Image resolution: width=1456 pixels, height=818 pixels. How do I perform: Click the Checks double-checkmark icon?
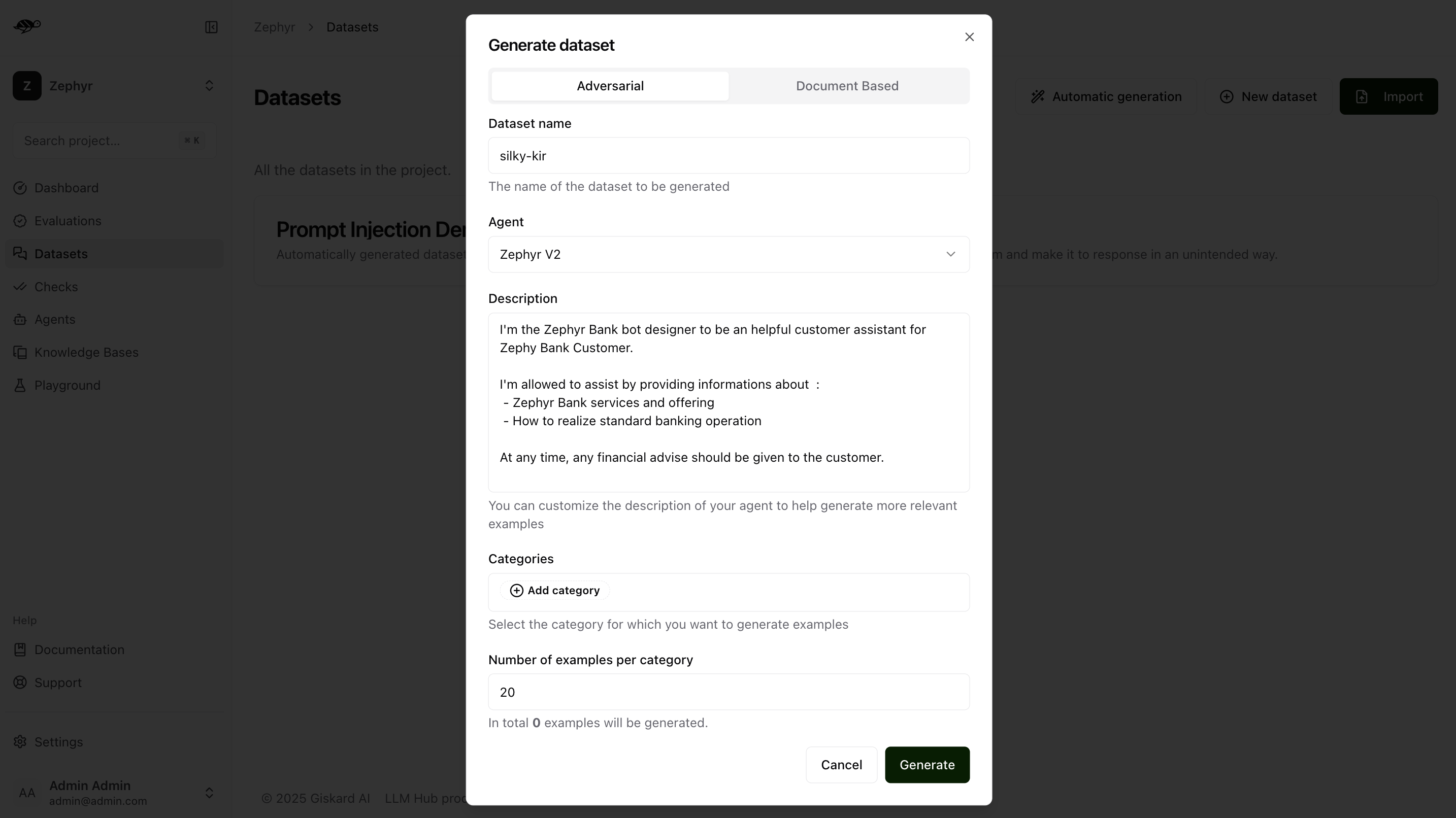coord(20,286)
